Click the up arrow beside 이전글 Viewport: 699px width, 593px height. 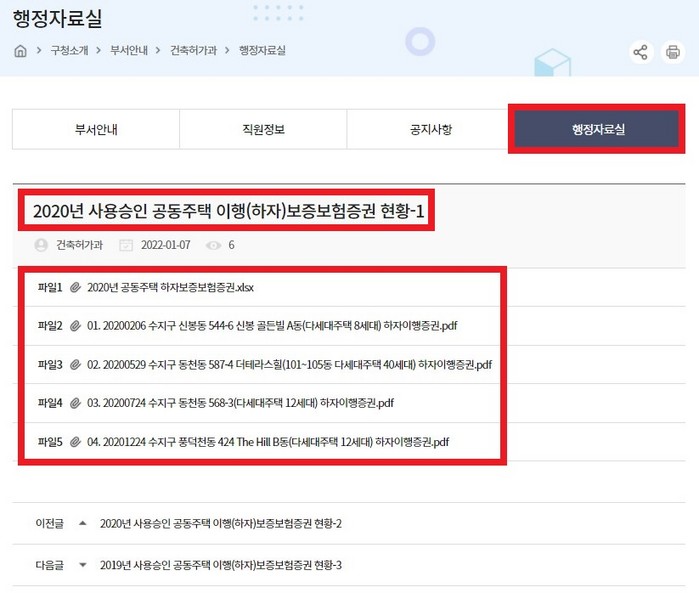(82, 523)
